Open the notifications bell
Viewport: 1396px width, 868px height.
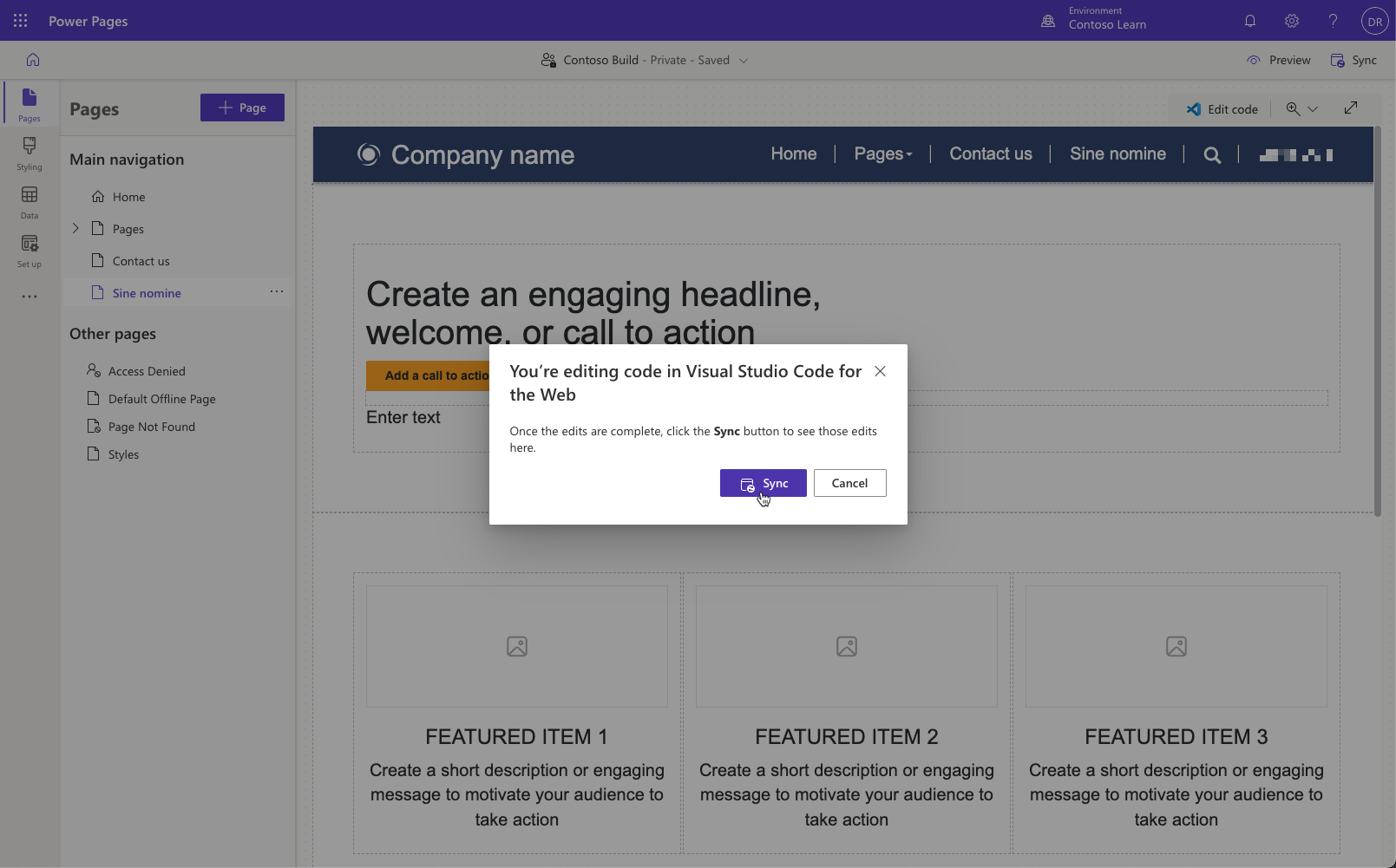click(1249, 20)
